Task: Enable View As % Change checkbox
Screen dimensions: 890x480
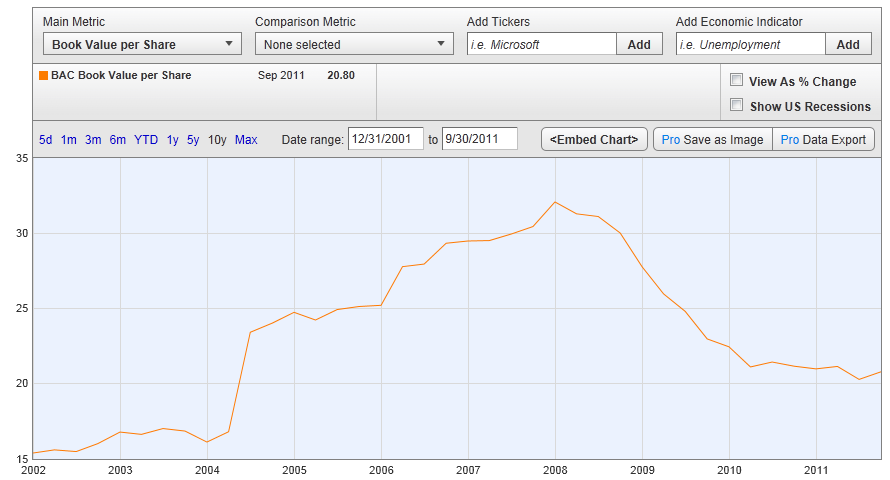Action: point(736,80)
